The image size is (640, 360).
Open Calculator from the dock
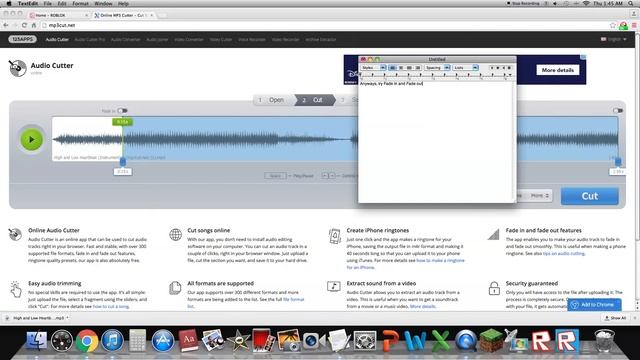(137, 340)
